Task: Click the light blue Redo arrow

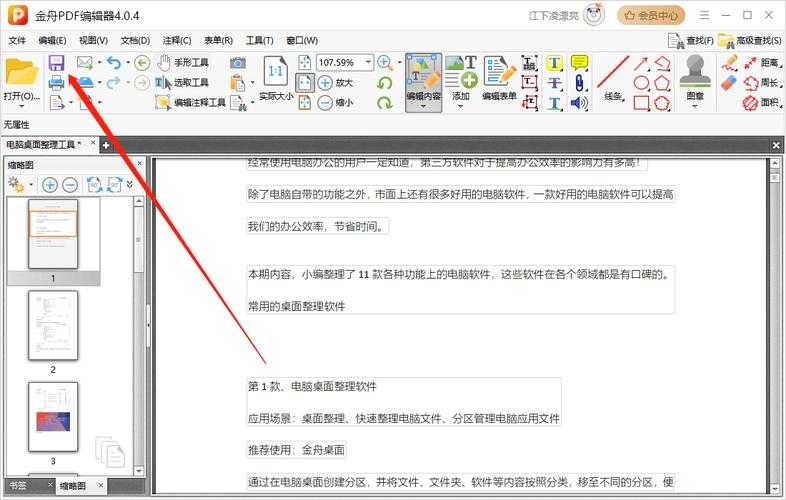Action: click(114, 82)
